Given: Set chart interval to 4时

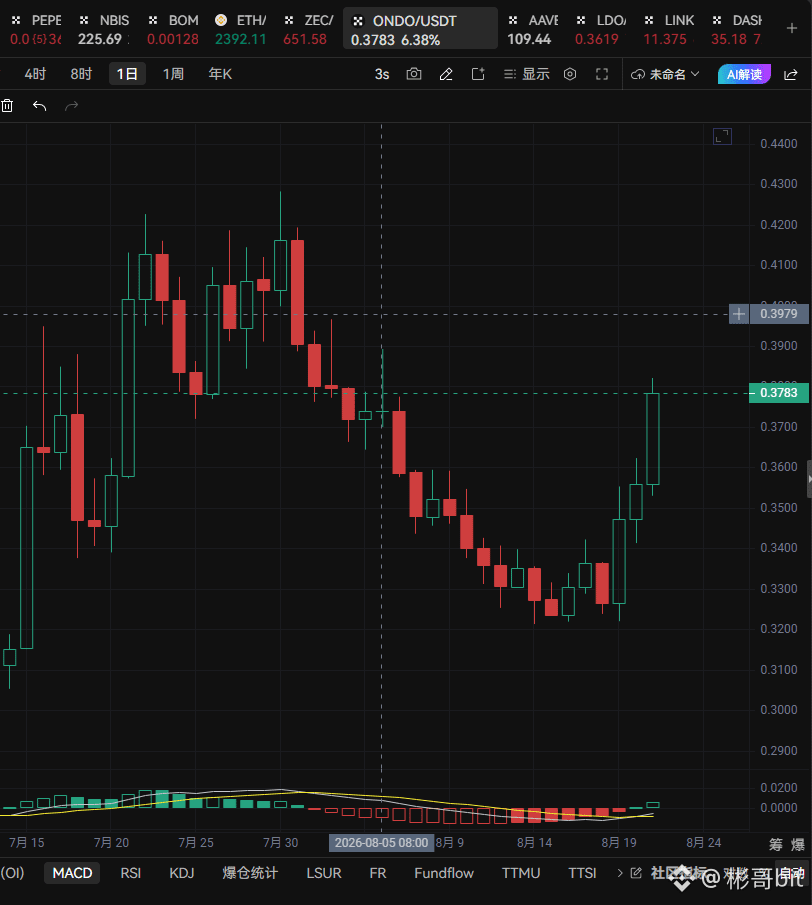Looking at the screenshot, I should (x=35, y=74).
